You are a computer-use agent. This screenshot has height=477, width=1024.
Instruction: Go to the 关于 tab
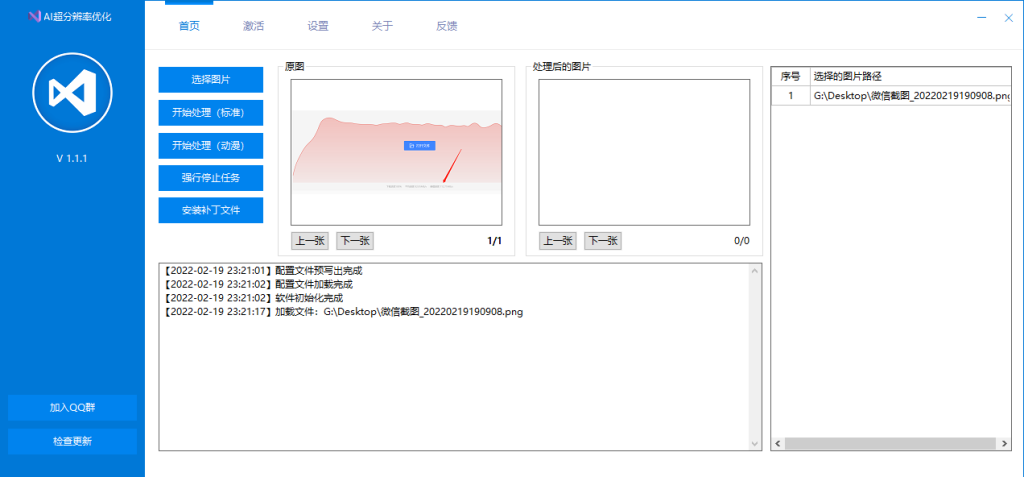click(x=383, y=26)
